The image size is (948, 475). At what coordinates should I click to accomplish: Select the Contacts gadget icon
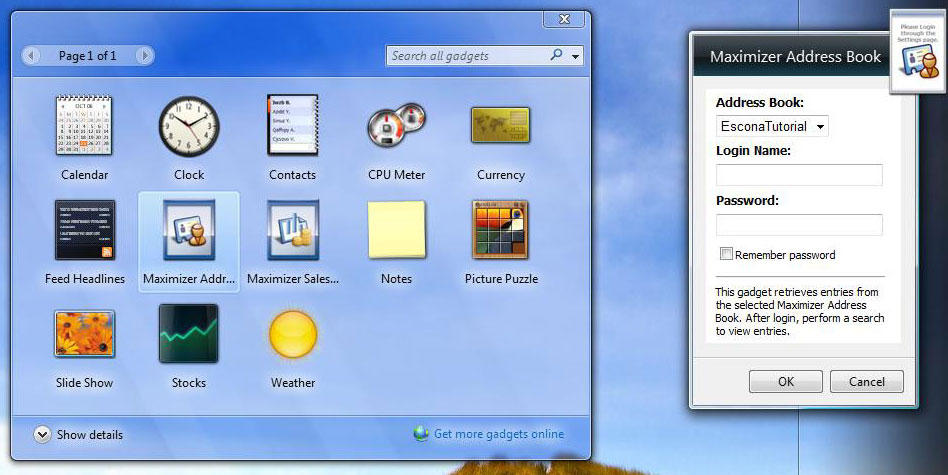point(293,125)
